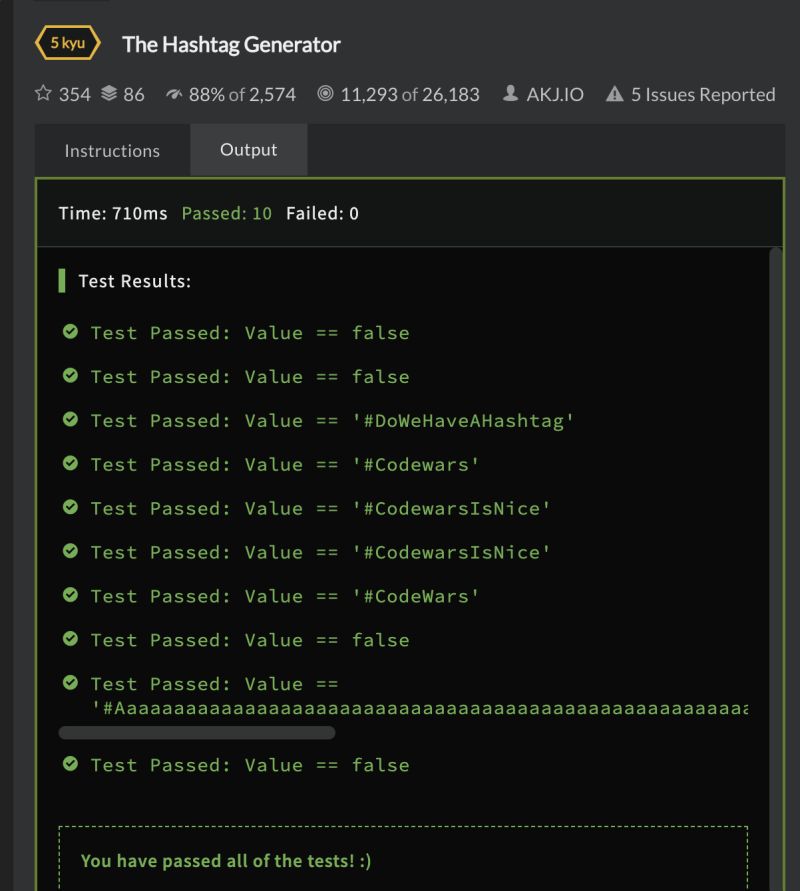Click the author user icon beside AKJ.IO
This screenshot has height=891, width=800.
point(510,93)
